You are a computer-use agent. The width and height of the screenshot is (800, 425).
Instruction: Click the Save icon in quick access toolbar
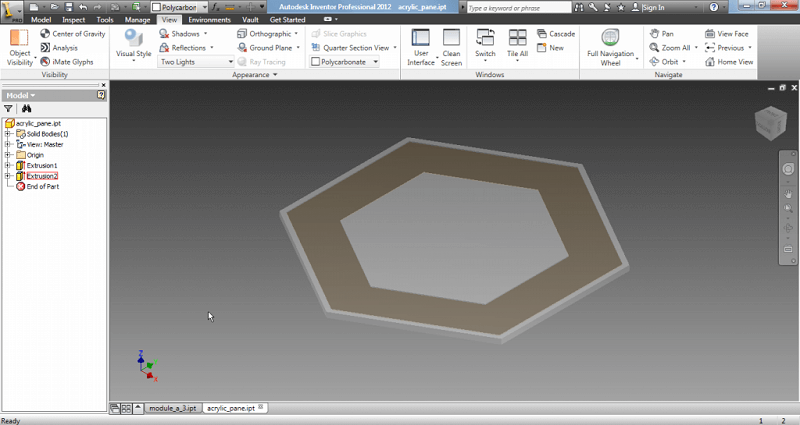coord(69,7)
